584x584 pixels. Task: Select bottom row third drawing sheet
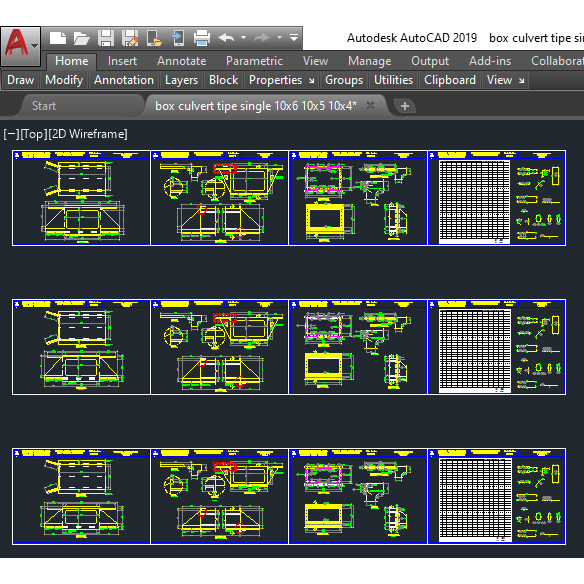pos(358,496)
